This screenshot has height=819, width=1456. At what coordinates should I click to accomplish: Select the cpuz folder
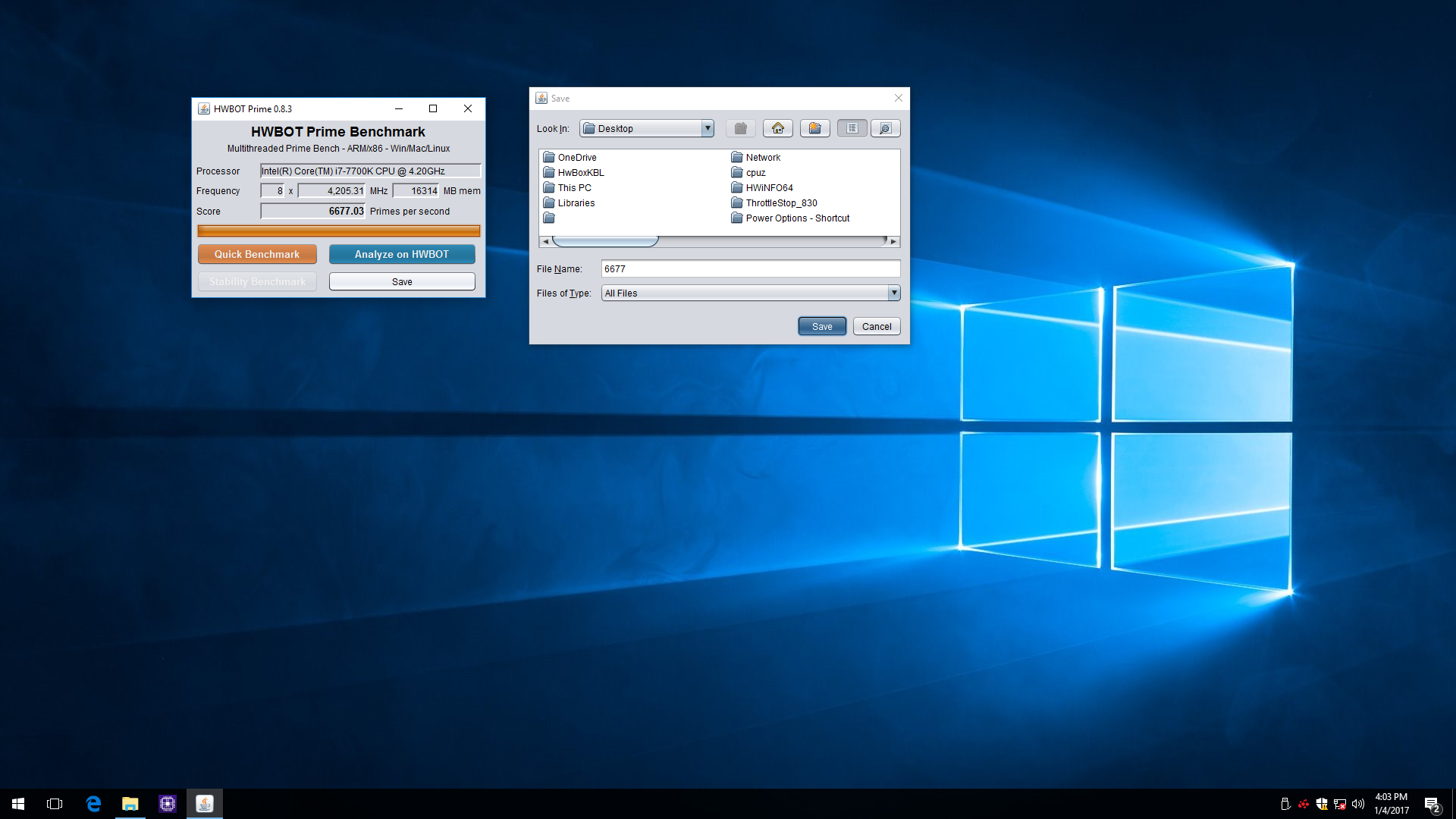tap(748, 172)
